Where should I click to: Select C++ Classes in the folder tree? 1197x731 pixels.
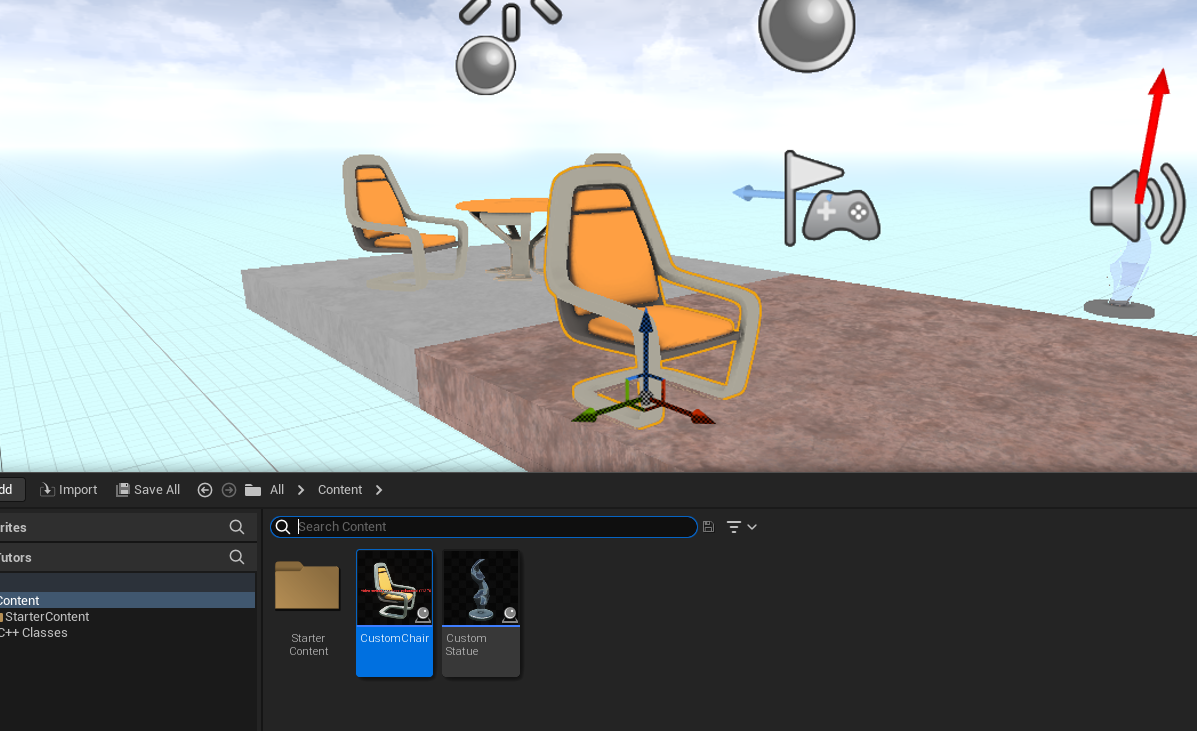pyautogui.click(x=34, y=633)
